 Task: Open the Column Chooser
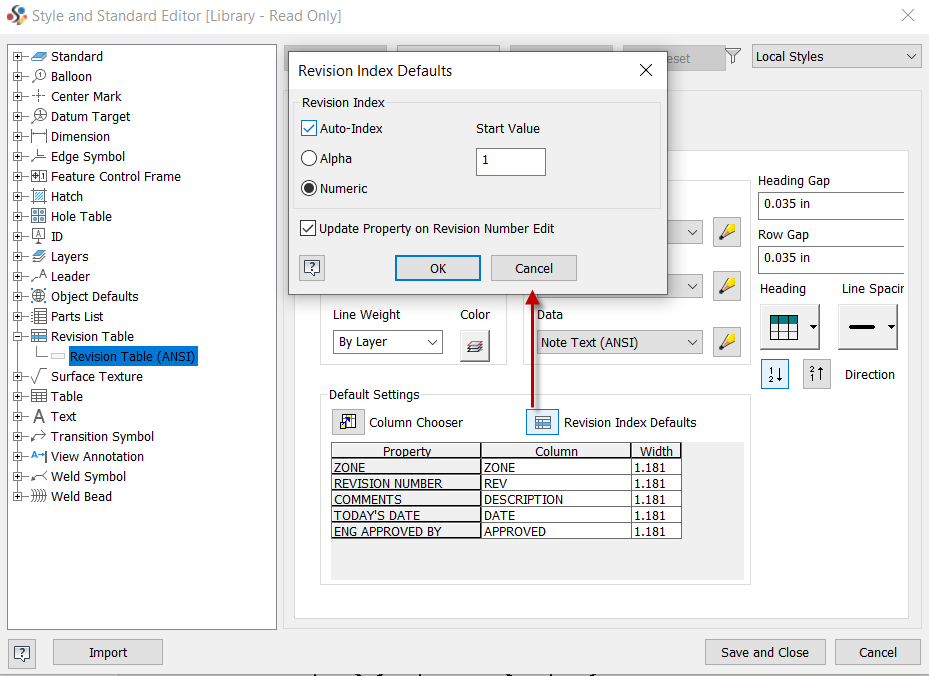[x=348, y=421]
